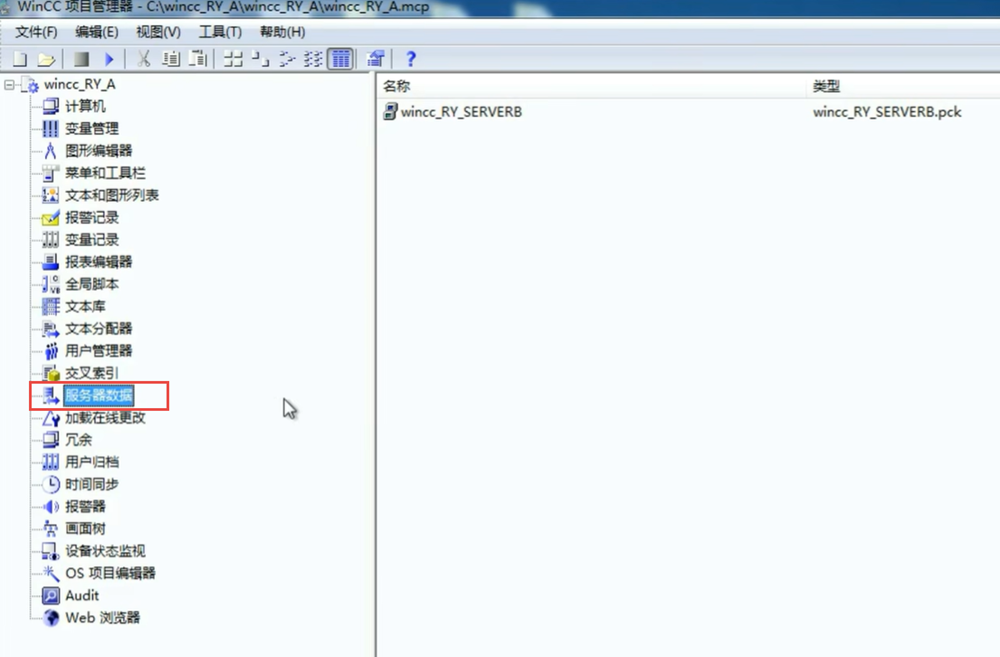Screen dimensions: 1000x657
Task: Select 变量管理 in the project tree
Action: [x=91, y=129]
